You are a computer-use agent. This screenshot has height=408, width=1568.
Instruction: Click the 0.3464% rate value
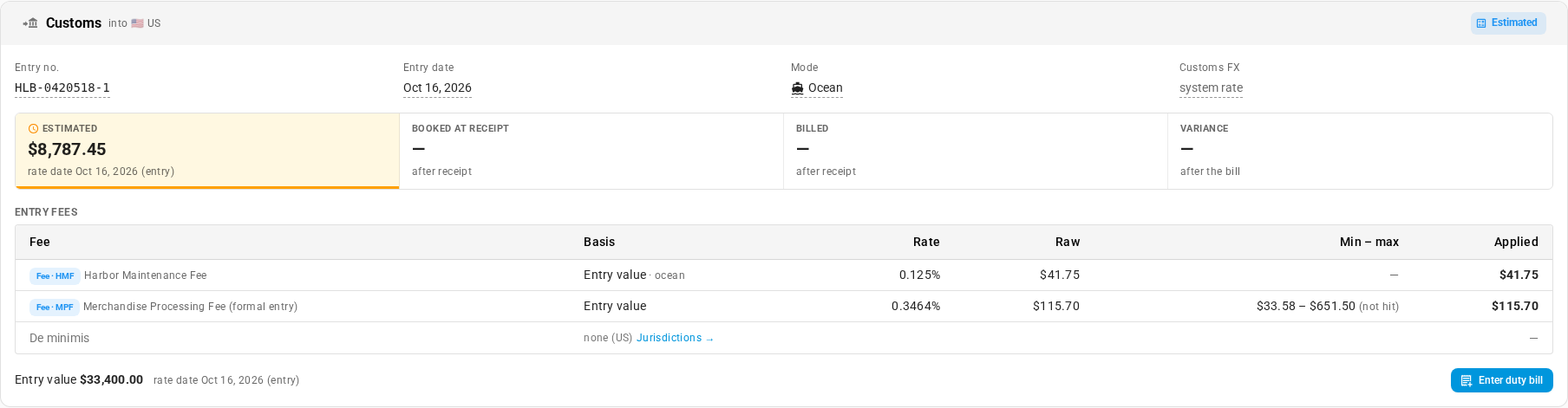pyautogui.click(x=916, y=306)
